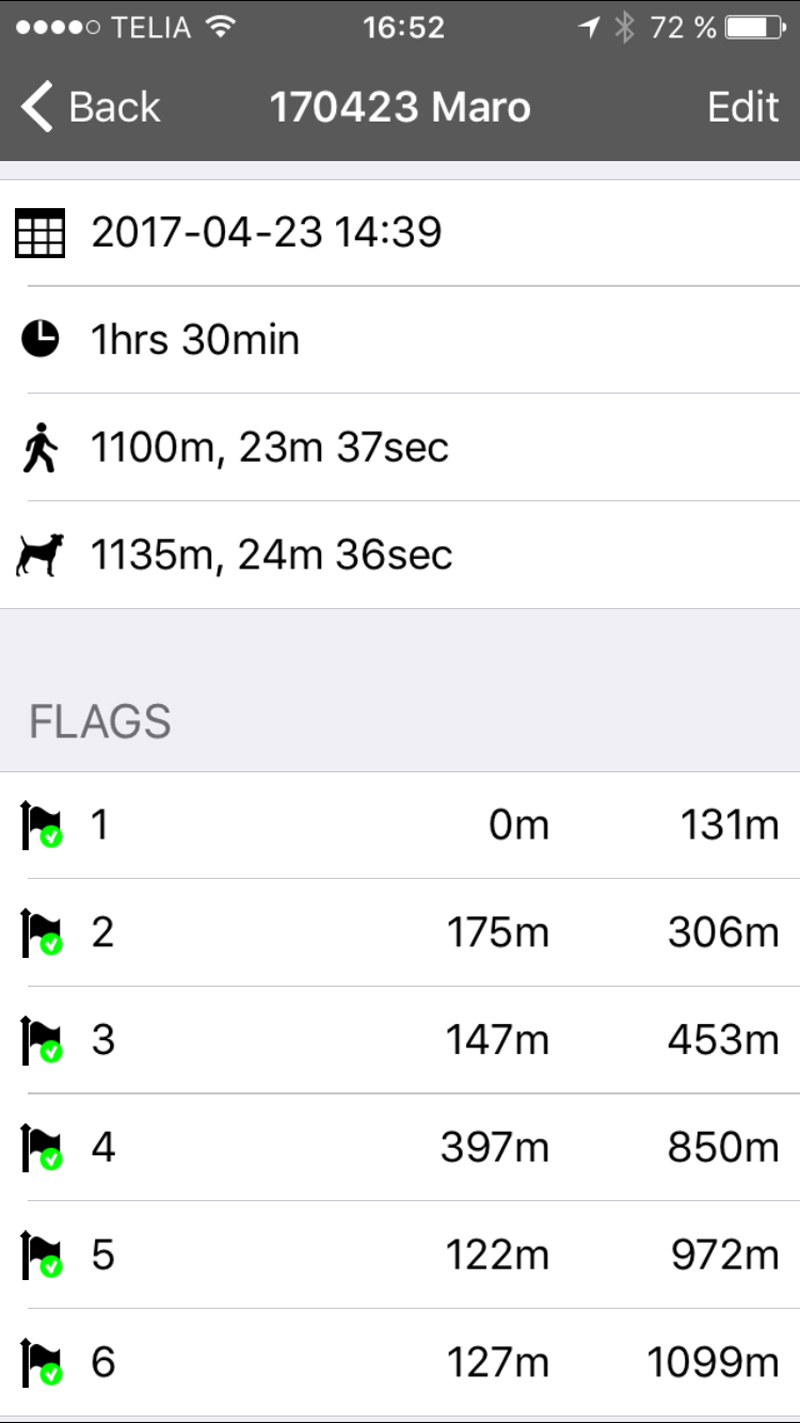The image size is (800, 1423).
Task: Tap the 397m distance of flag 4
Action: coord(494,1148)
